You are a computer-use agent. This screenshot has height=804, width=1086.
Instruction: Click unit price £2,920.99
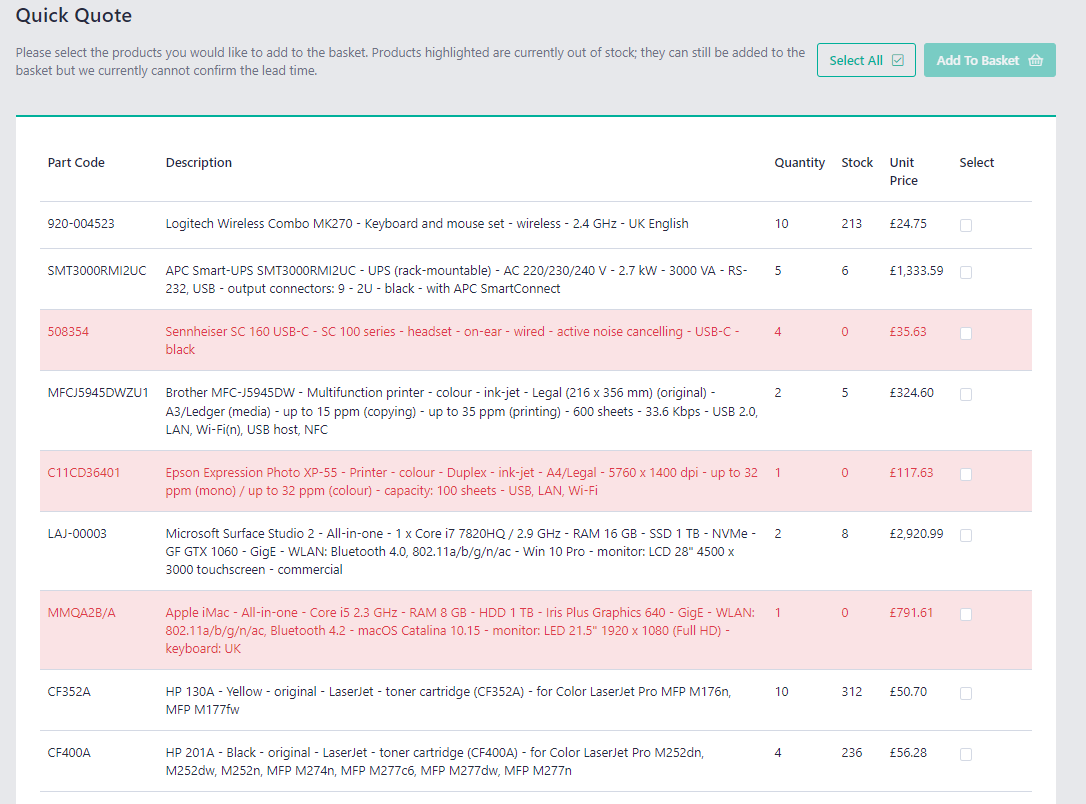(916, 534)
